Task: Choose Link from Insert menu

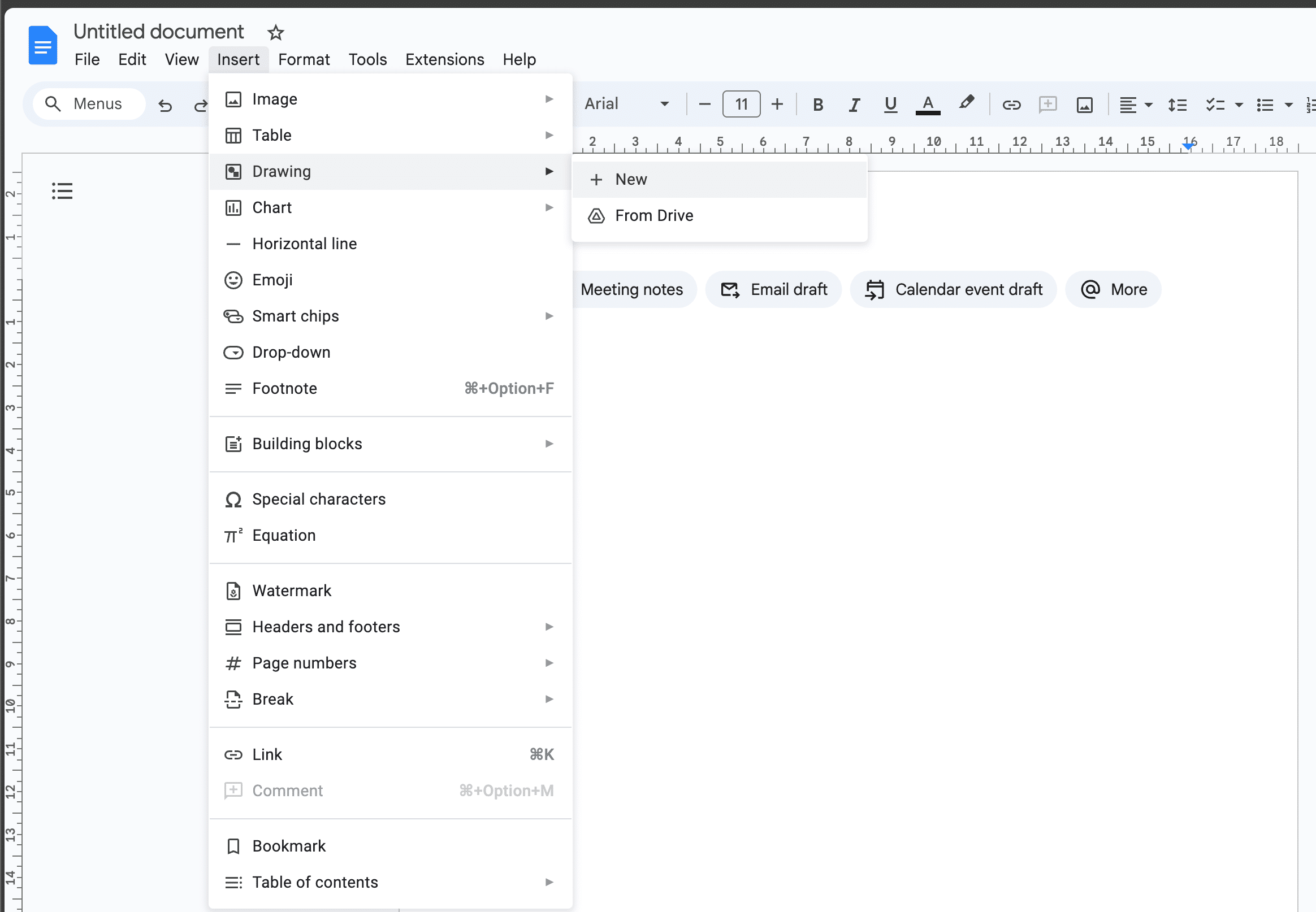Action: coord(391,755)
